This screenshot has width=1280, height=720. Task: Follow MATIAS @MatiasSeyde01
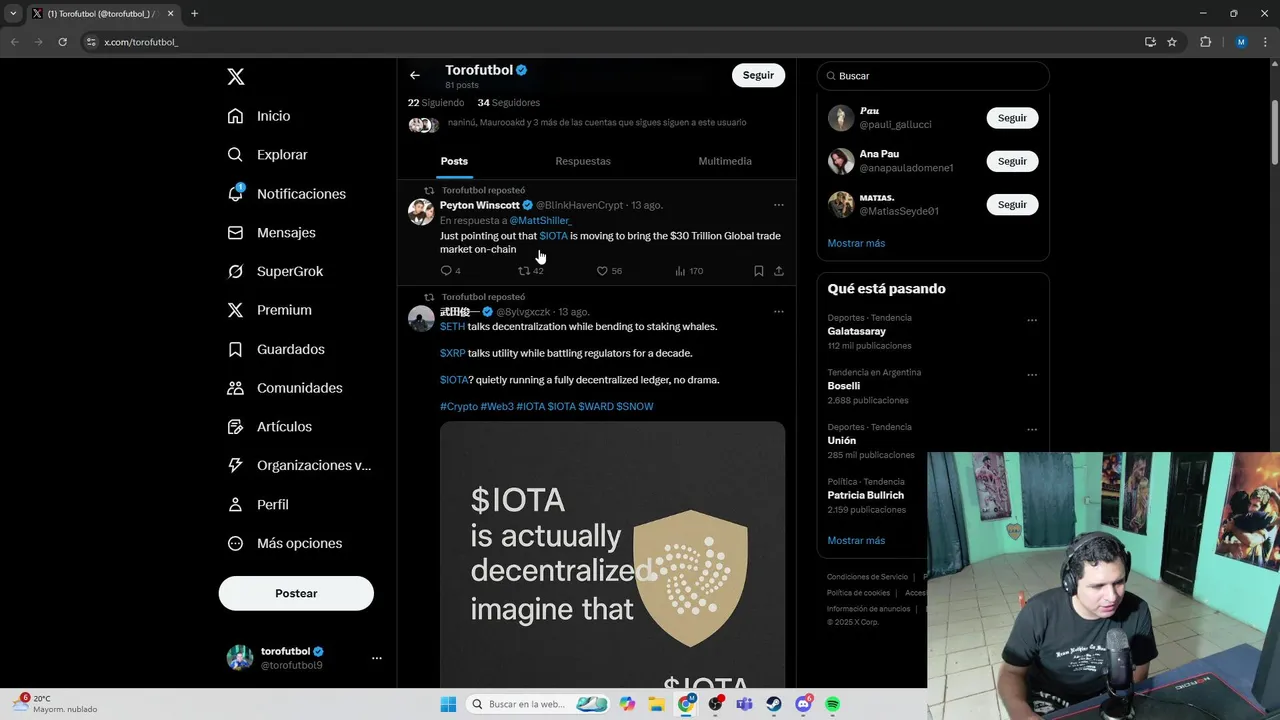click(1012, 204)
